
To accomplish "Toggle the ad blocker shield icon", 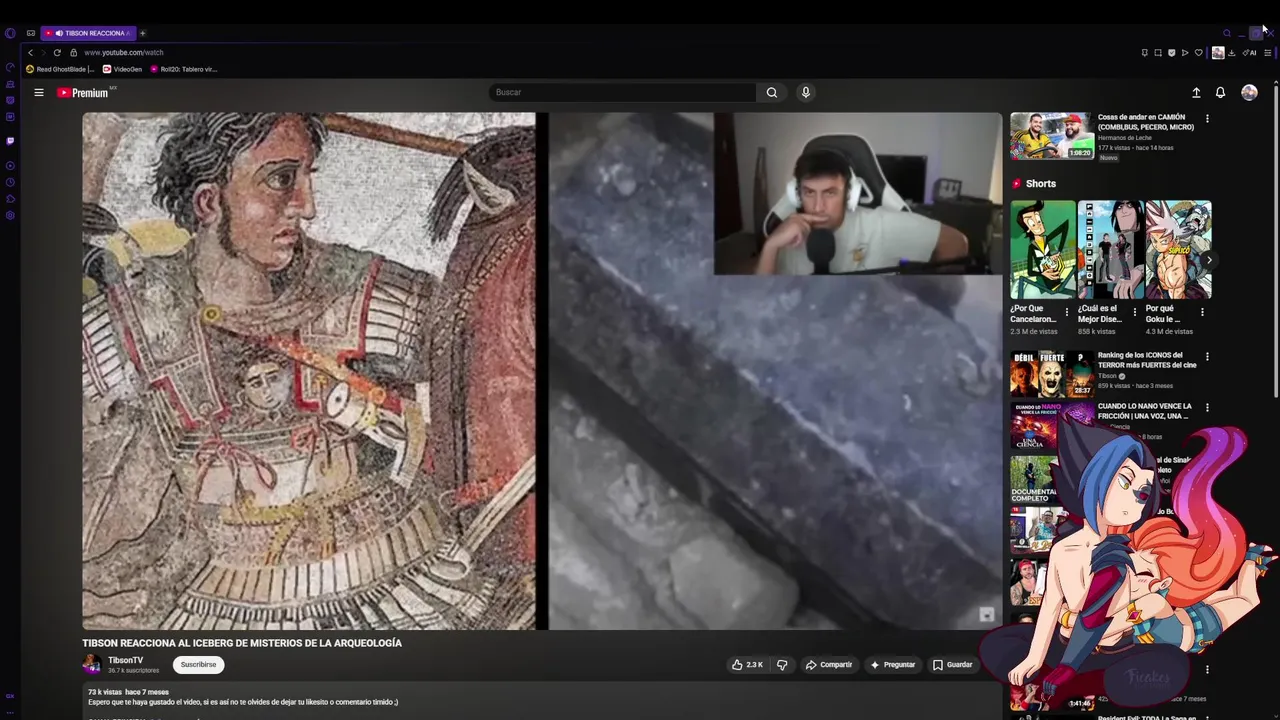I will pos(1171,52).
